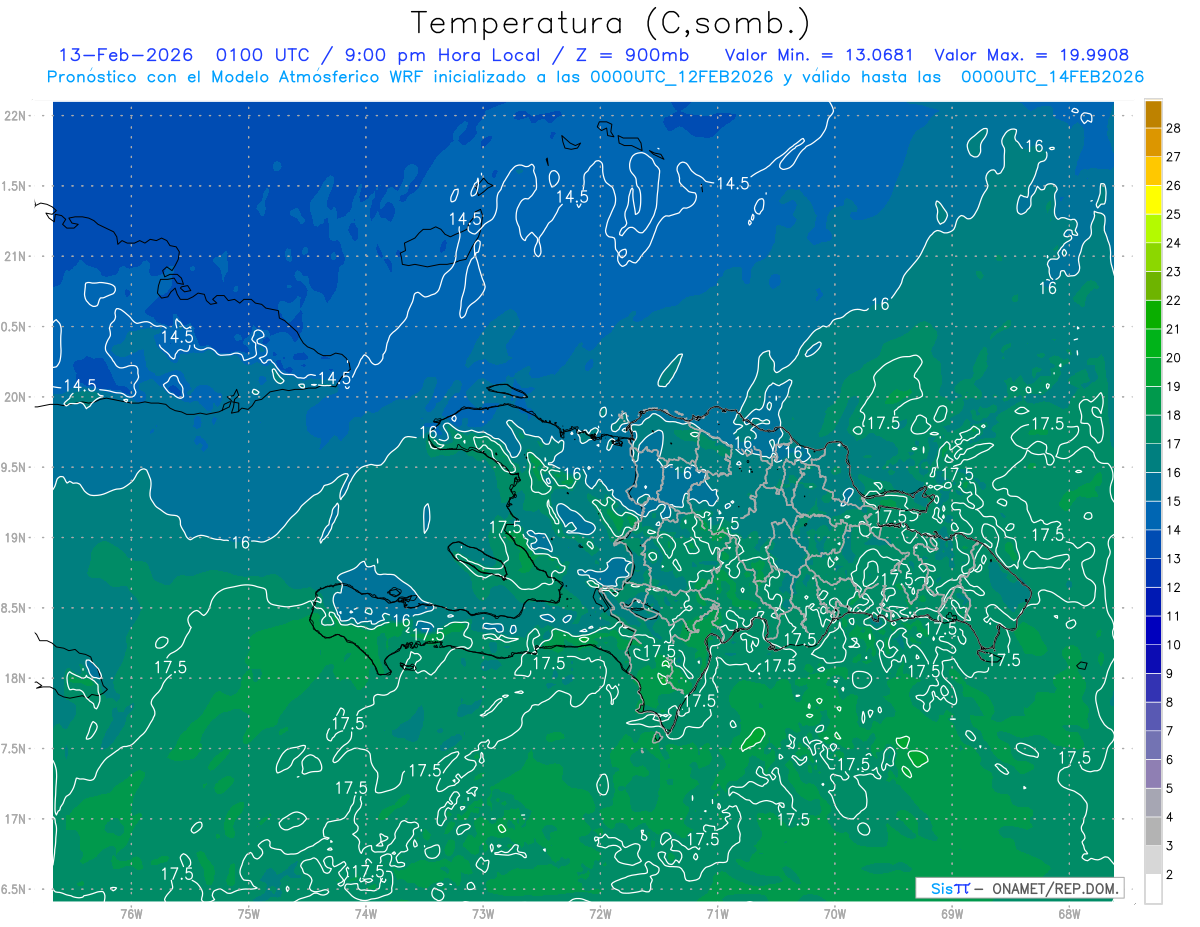Select the date text '13-Feb-2026'
Viewport: 1200px width, 927px height.
click(124, 56)
